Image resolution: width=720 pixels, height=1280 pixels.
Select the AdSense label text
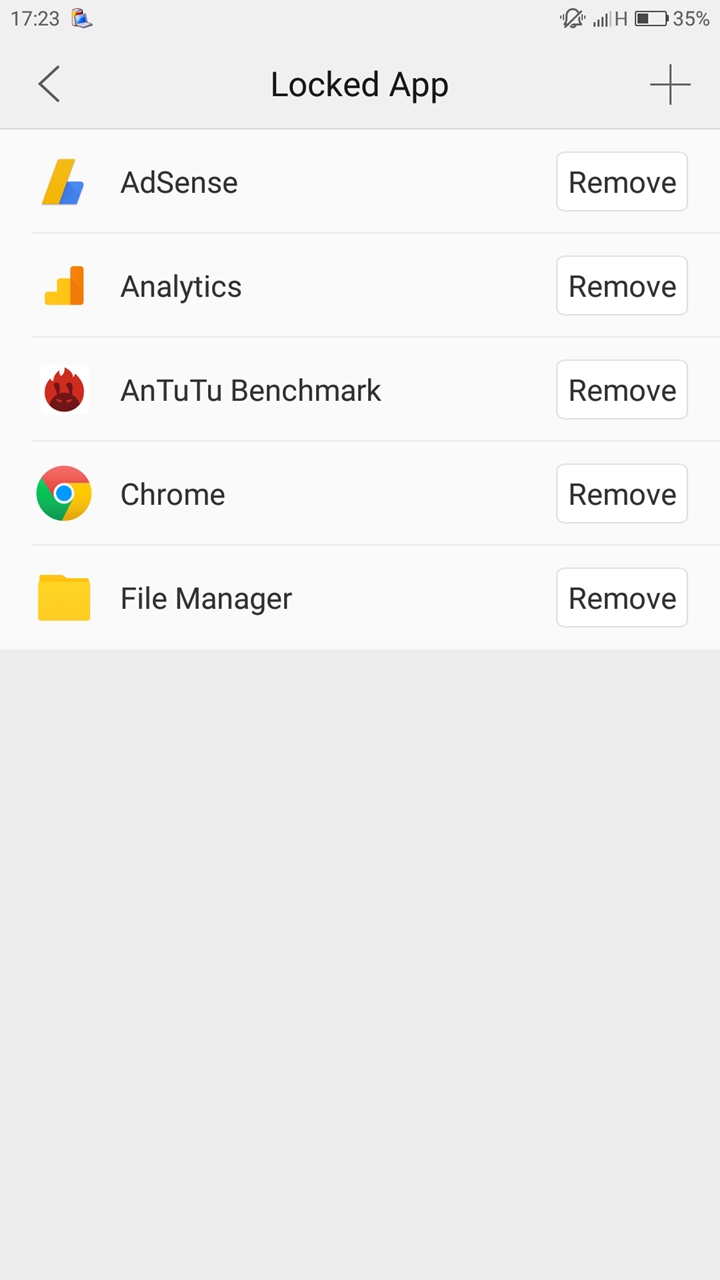179,183
